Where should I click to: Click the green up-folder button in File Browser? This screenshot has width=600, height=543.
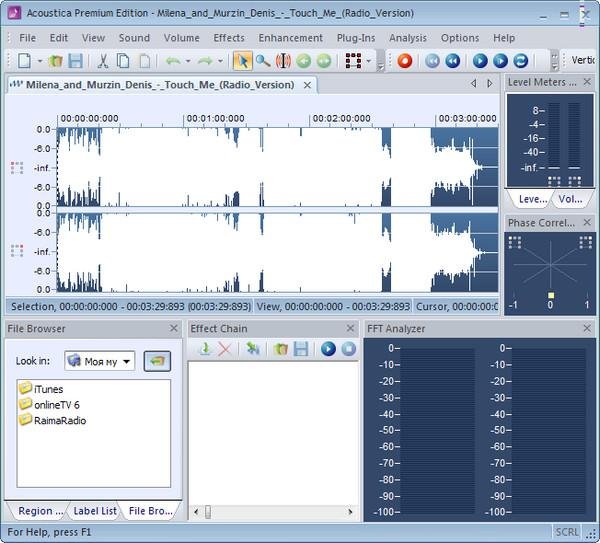tap(157, 361)
